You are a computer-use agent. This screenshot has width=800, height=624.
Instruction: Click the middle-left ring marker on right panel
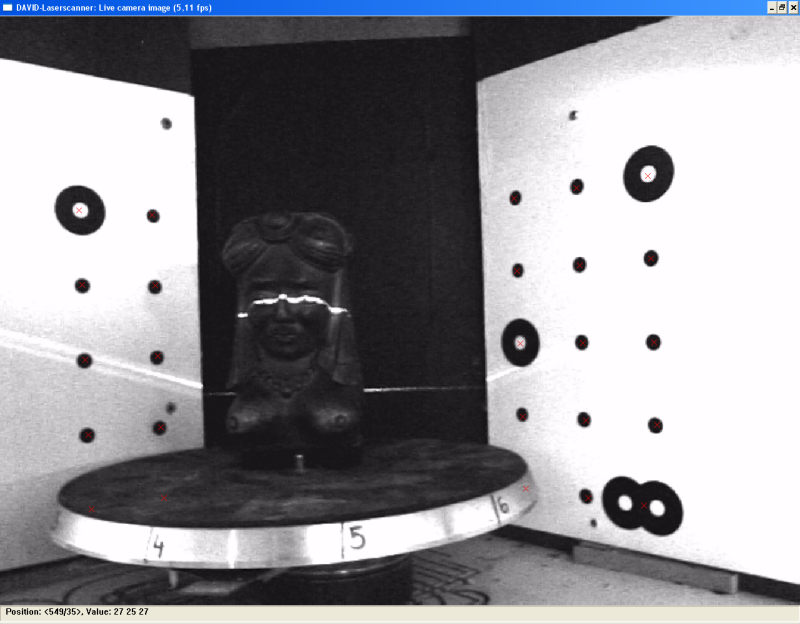coord(520,342)
